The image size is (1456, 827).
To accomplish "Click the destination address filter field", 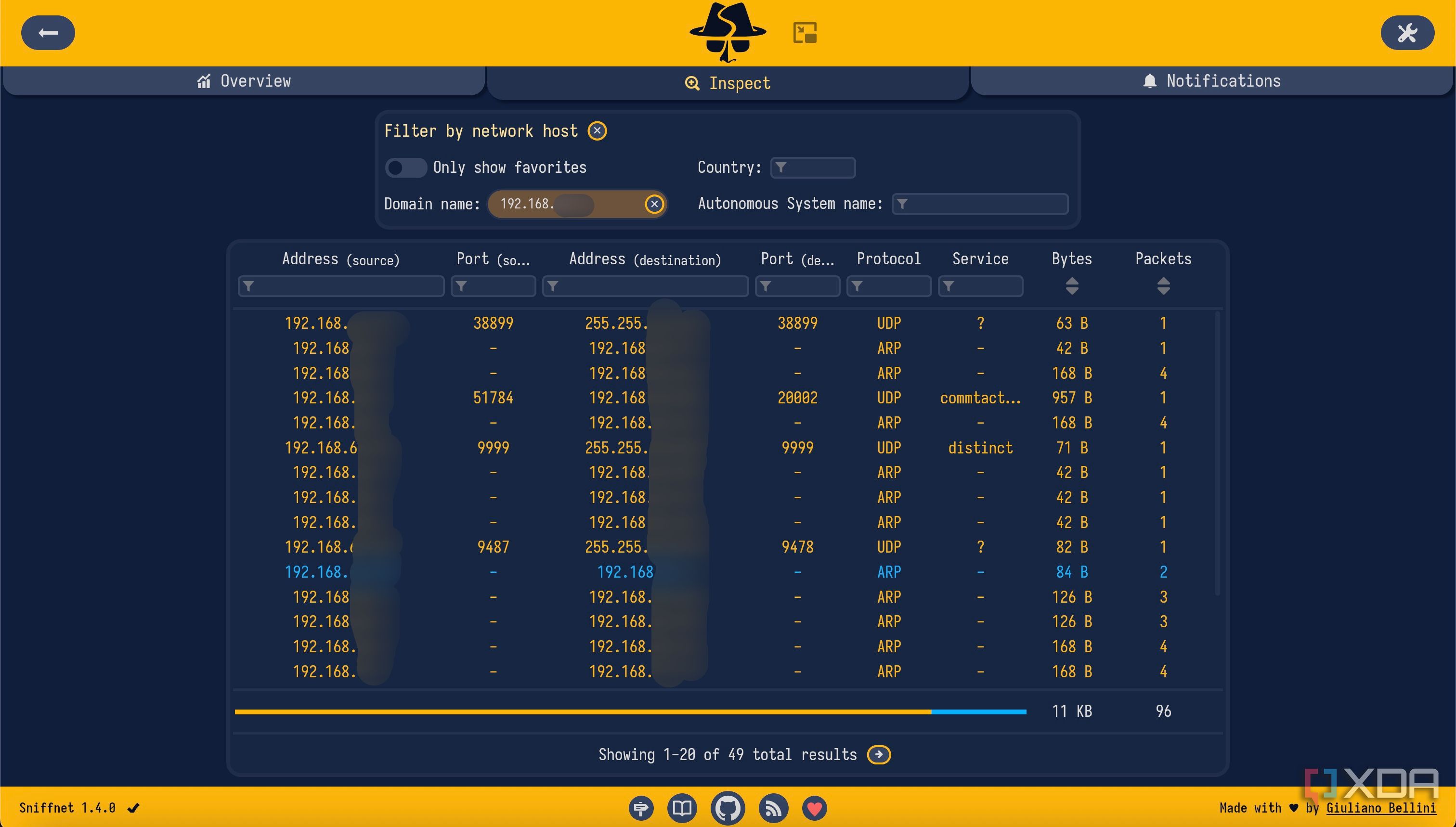I will point(645,286).
